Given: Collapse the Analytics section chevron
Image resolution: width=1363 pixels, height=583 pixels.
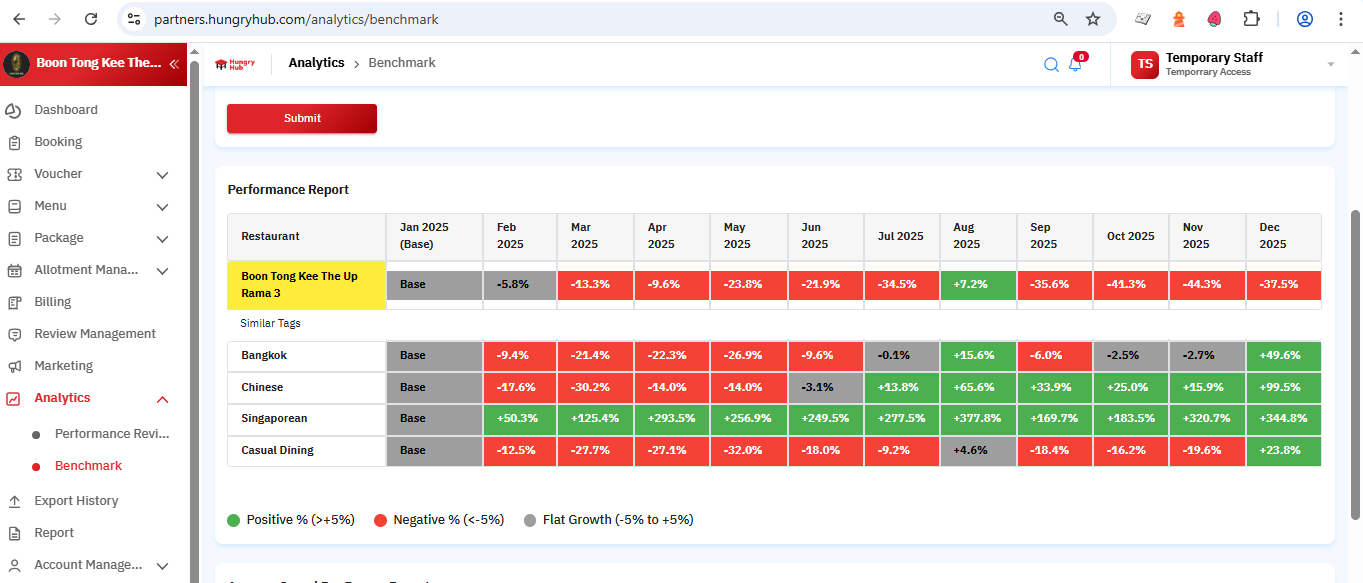Looking at the screenshot, I should click(x=162, y=399).
